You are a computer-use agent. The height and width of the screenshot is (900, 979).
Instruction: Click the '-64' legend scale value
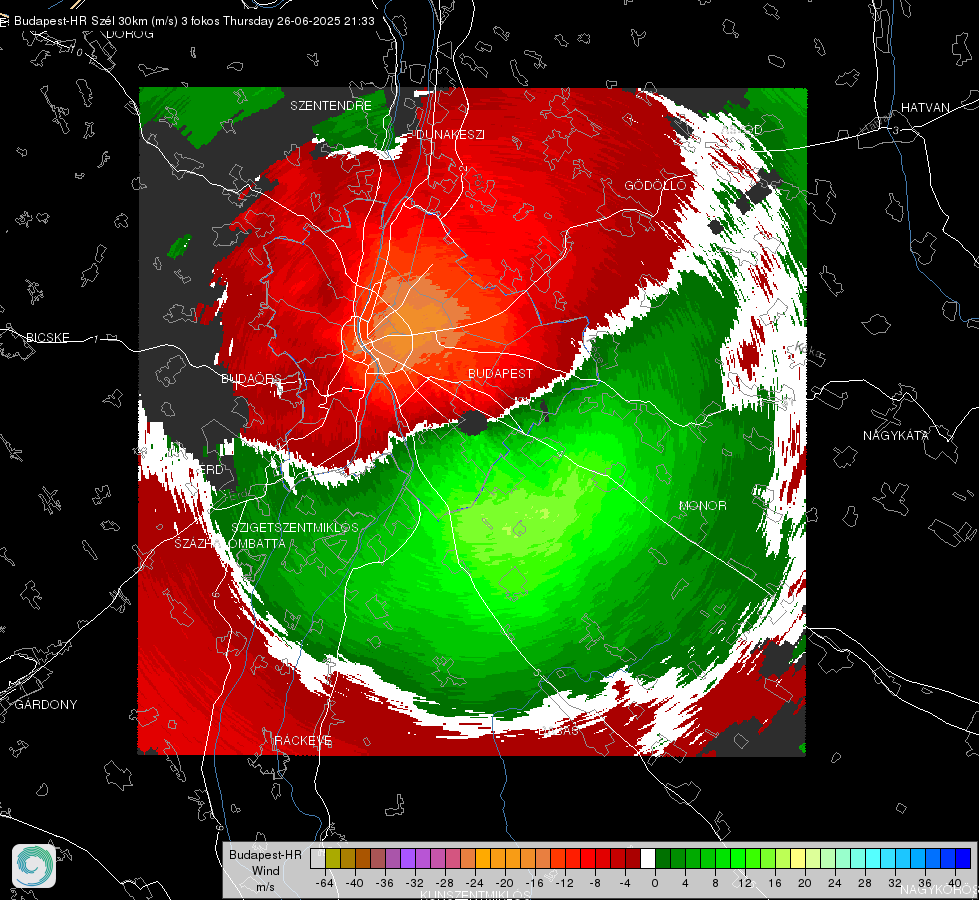[x=324, y=883]
